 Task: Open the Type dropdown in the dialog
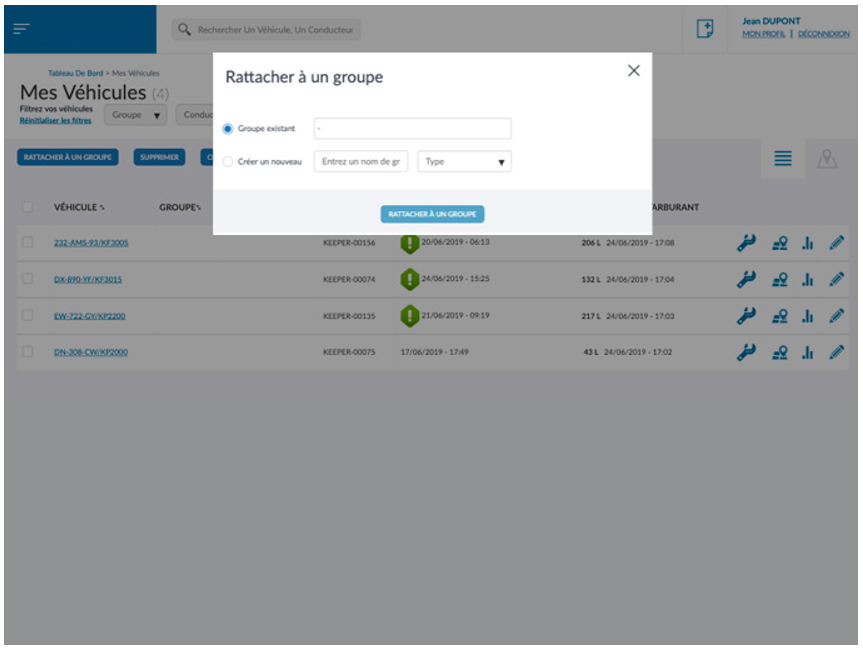tap(464, 161)
